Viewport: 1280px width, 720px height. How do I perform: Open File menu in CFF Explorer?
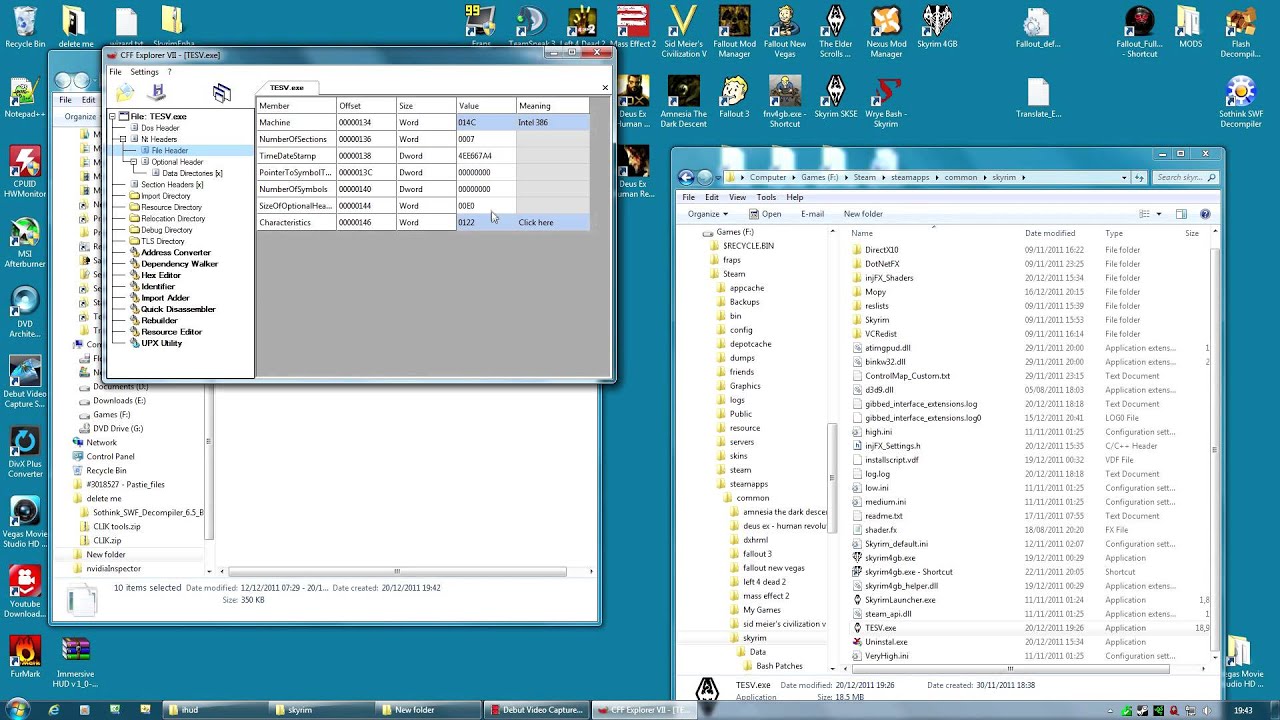(x=115, y=72)
